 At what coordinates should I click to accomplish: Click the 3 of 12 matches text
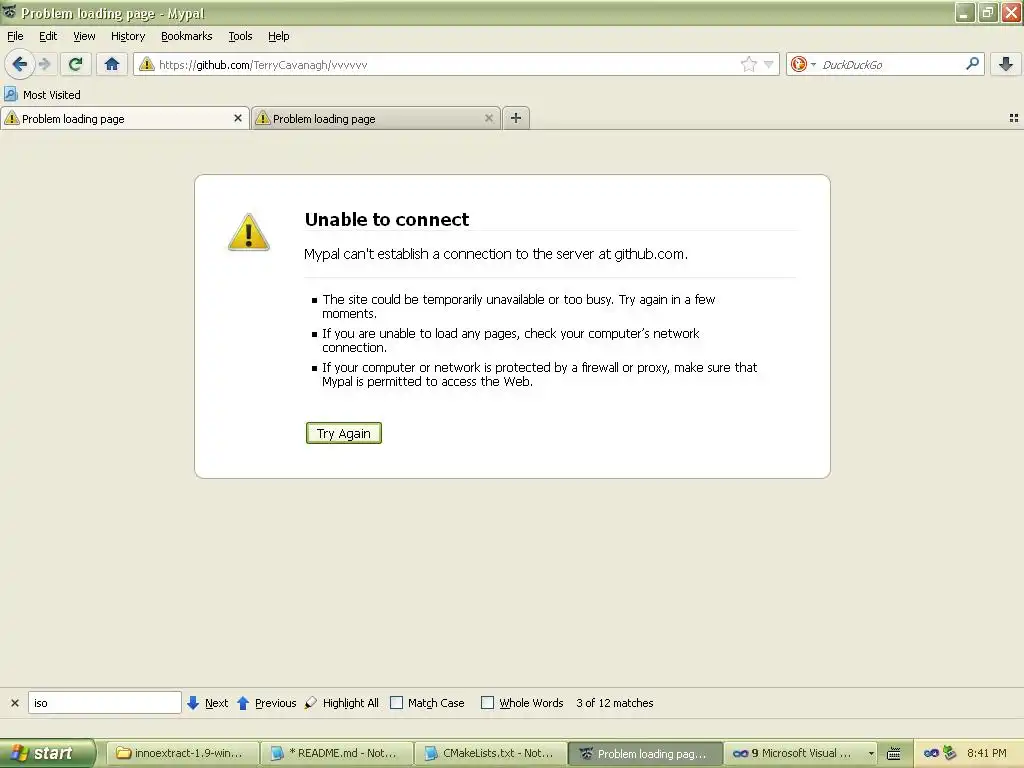click(x=615, y=703)
